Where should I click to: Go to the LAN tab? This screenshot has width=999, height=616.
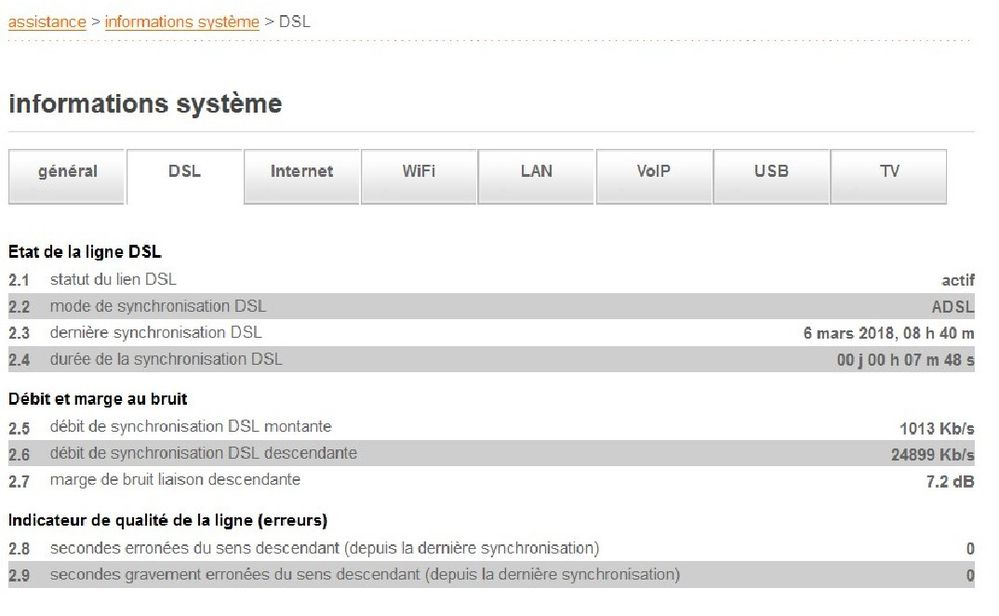tap(536, 172)
